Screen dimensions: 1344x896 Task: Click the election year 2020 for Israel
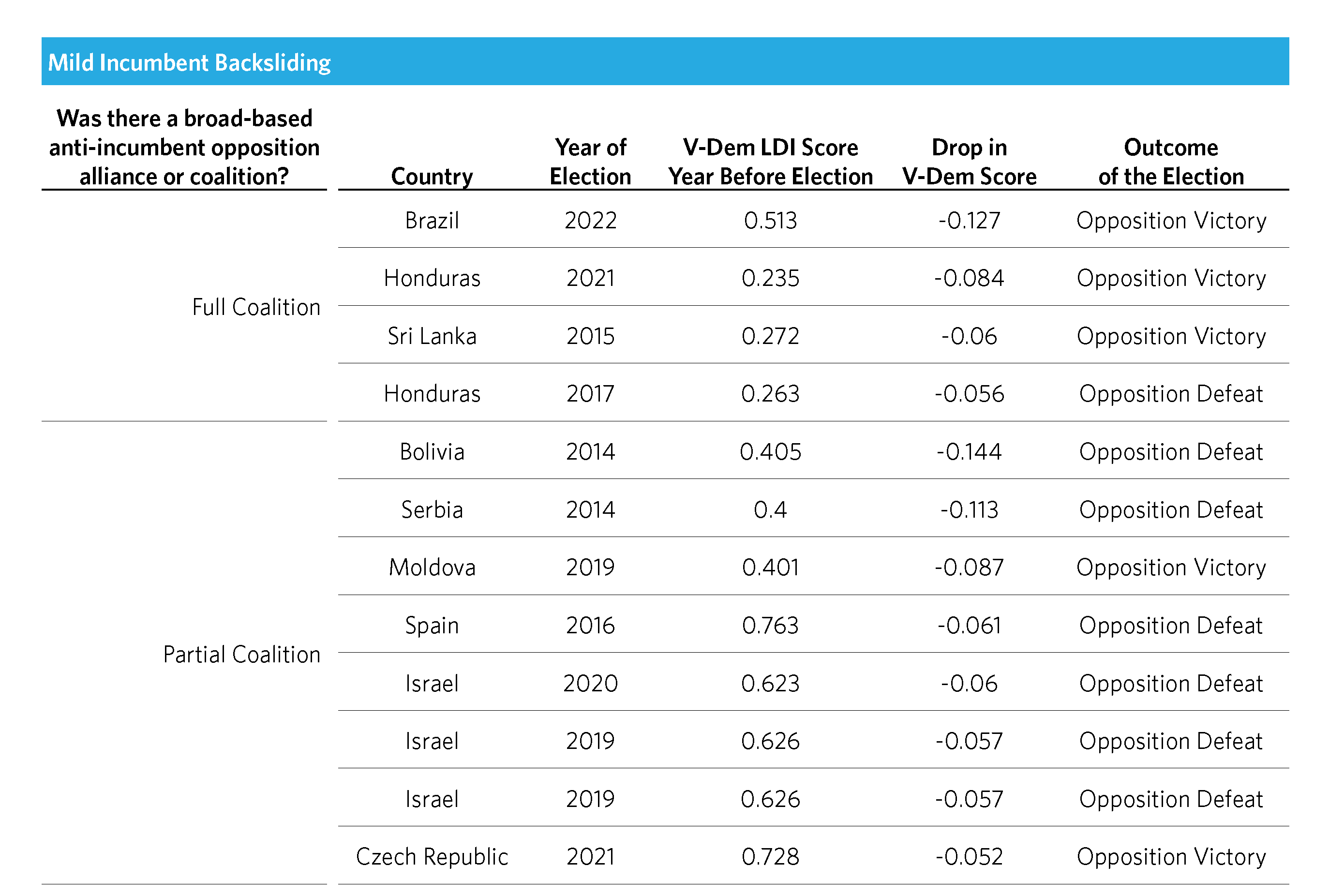point(590,684)
